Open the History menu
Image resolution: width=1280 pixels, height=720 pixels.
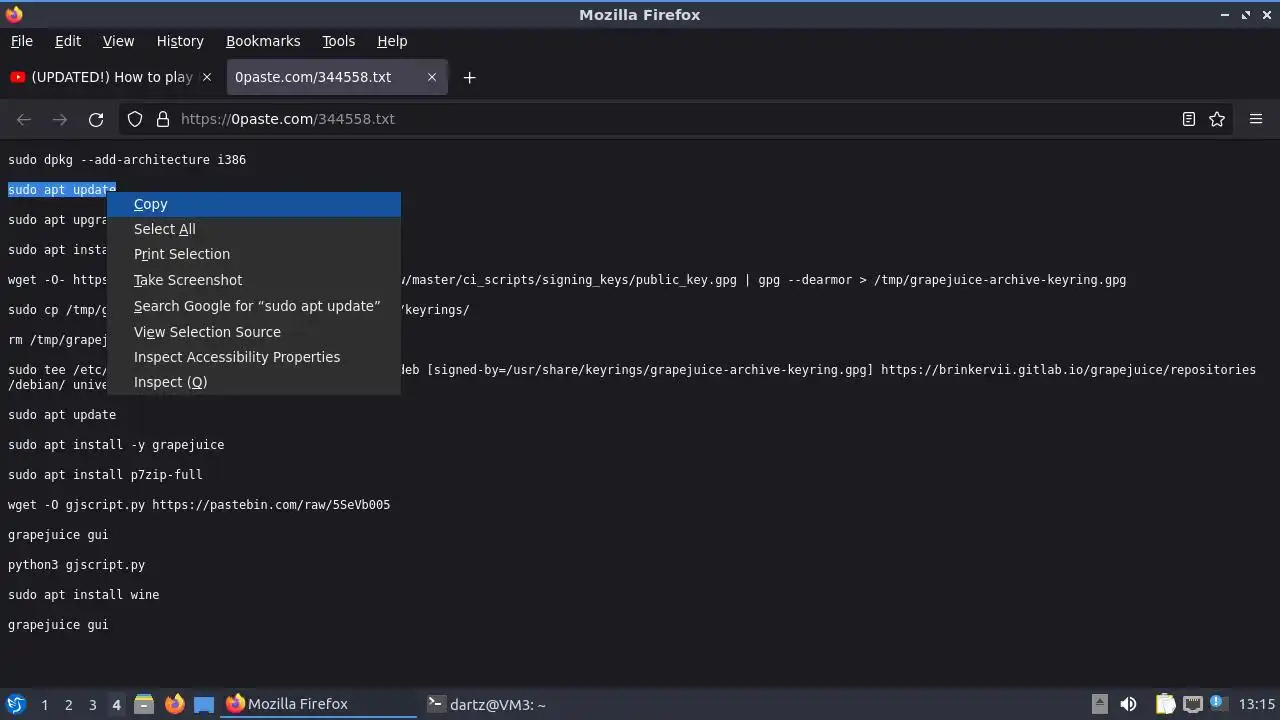180,41
